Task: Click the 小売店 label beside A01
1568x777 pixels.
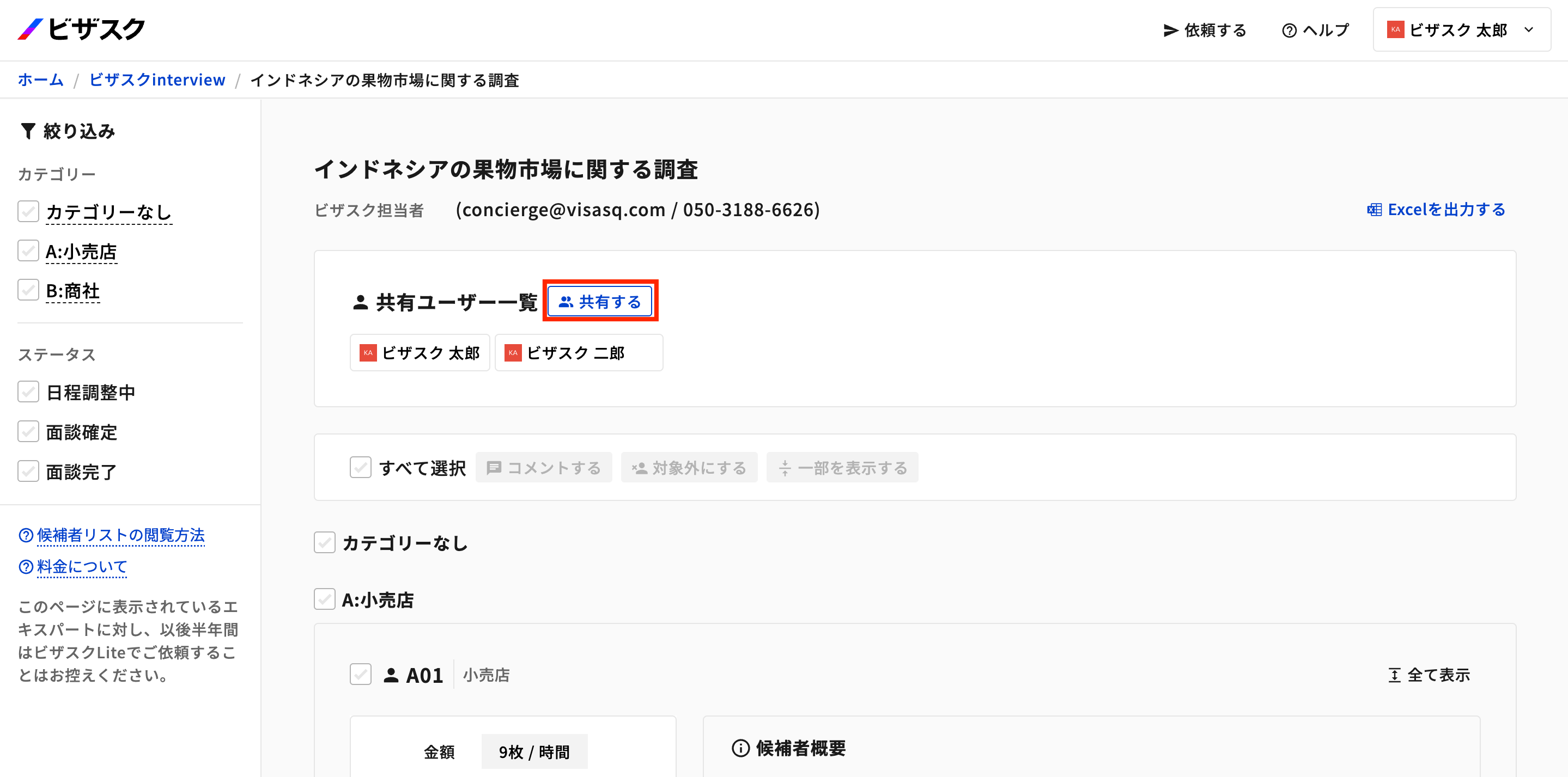Action: [486, 675]
